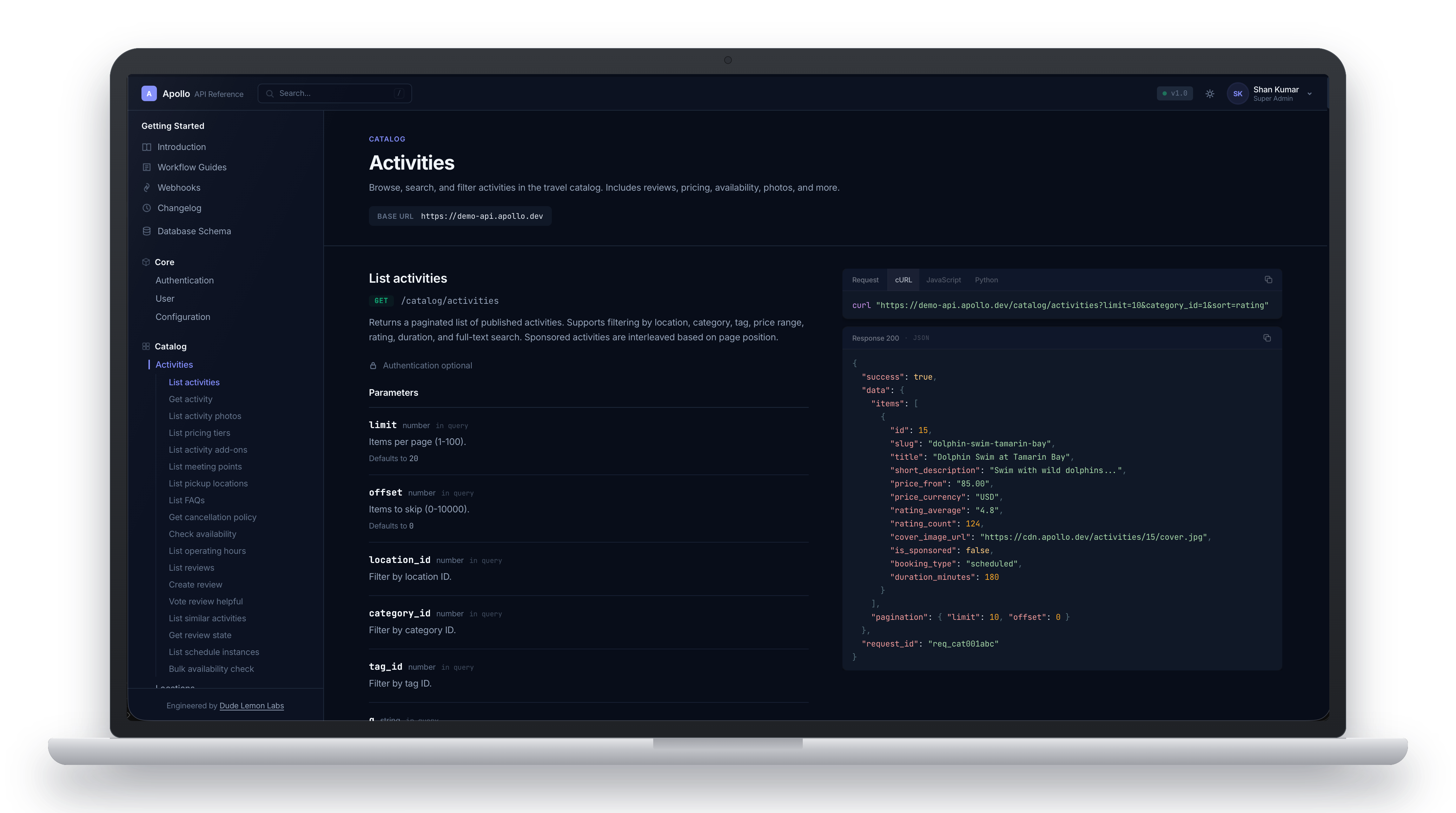
Task: Open the Dude Lemon Labs link
Action: pyautogui.click(x=252, y=706)
